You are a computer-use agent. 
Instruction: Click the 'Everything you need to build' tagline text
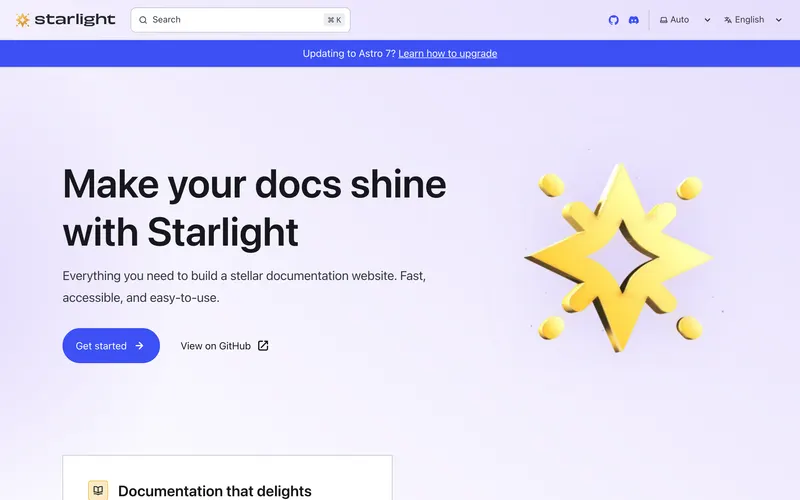click(x=244, y=286)
